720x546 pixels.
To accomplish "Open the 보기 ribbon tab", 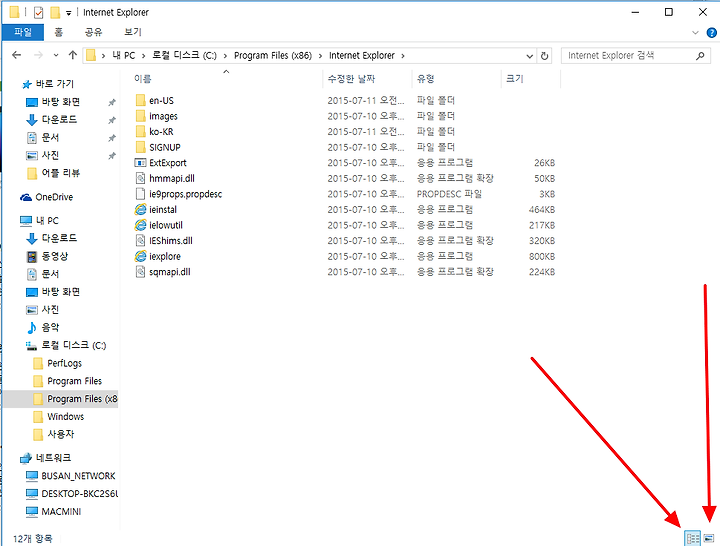I will (133, 32).
